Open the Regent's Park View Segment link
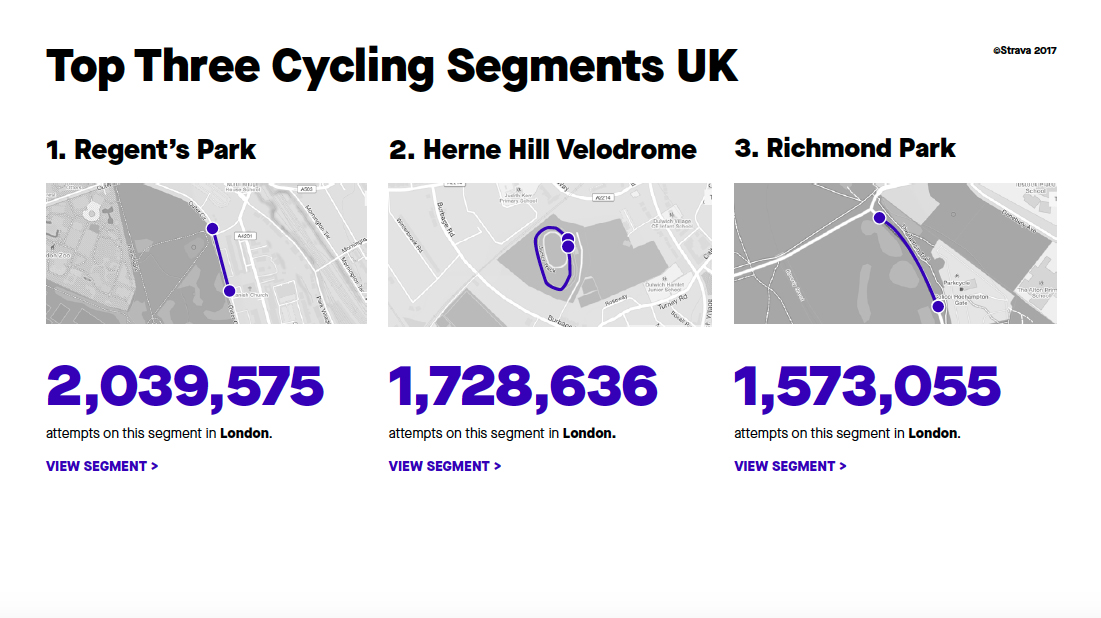 tap(102, 466)
